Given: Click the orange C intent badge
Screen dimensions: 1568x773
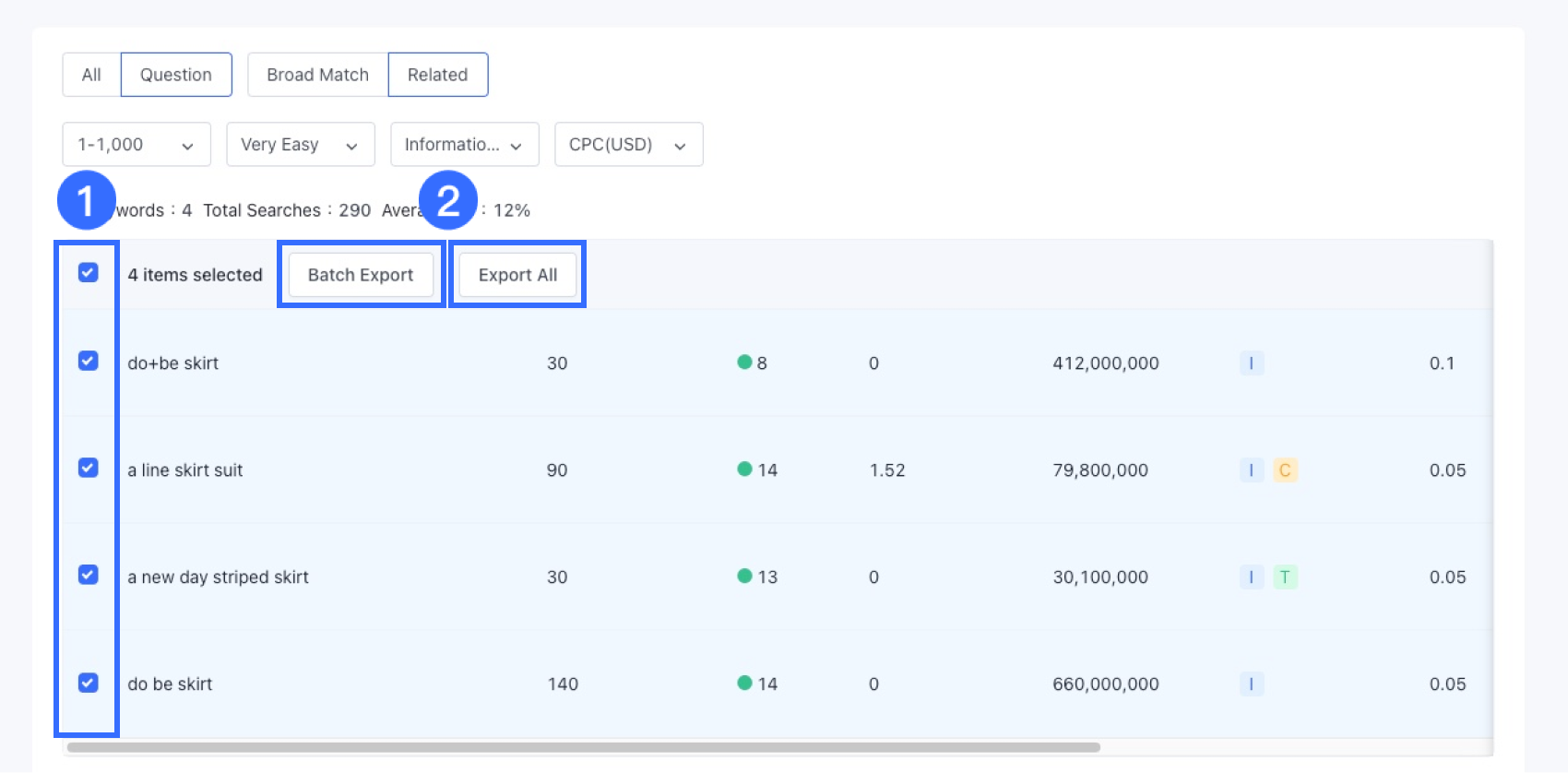Looking at the screenshot, I should click(1285, 470).
